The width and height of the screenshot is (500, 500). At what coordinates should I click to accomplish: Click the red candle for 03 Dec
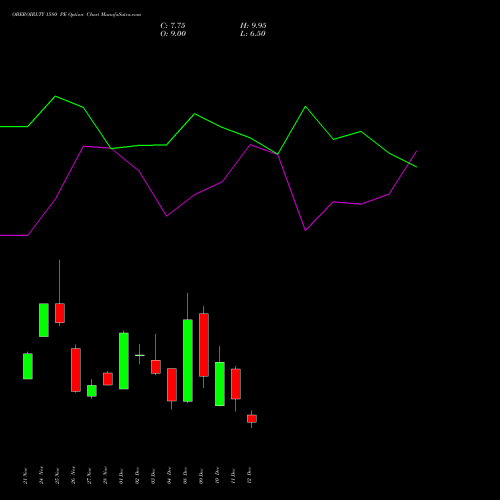tap(156, 367)
